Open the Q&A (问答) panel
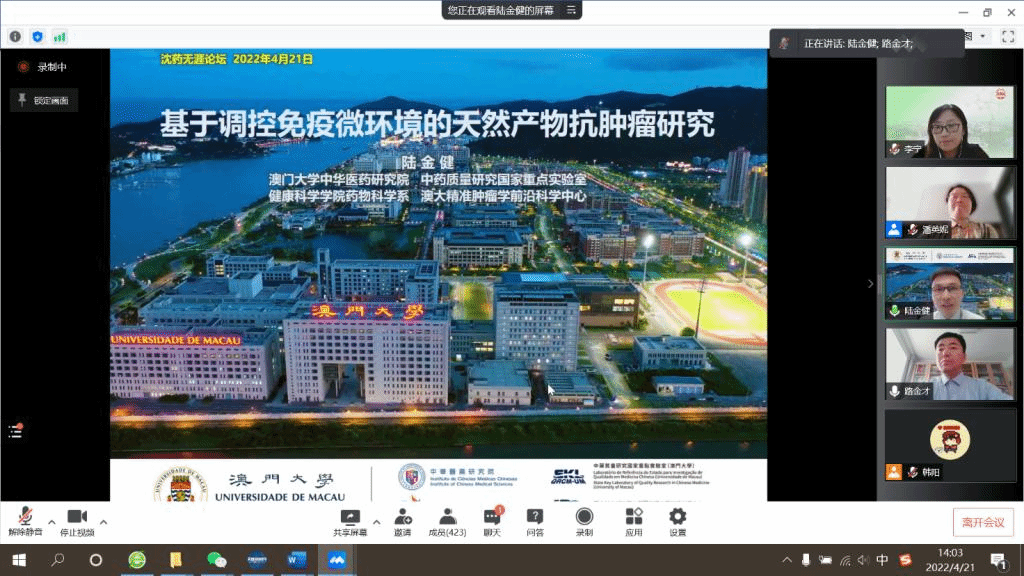The image size is (1024, 576). pos(535,518)
